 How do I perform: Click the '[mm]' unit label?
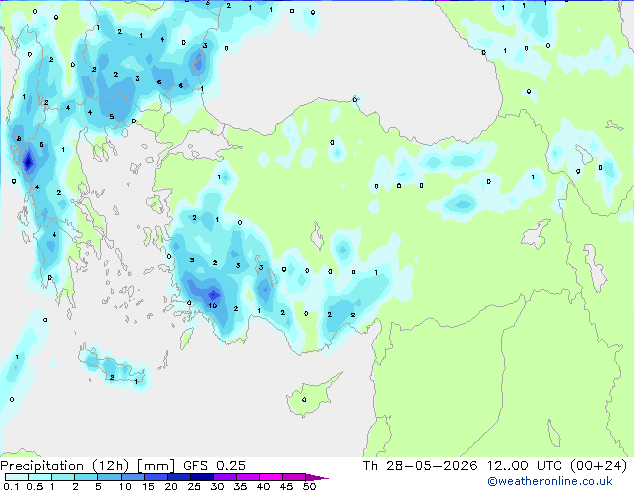pyautogui.click(x=156, y=466)
